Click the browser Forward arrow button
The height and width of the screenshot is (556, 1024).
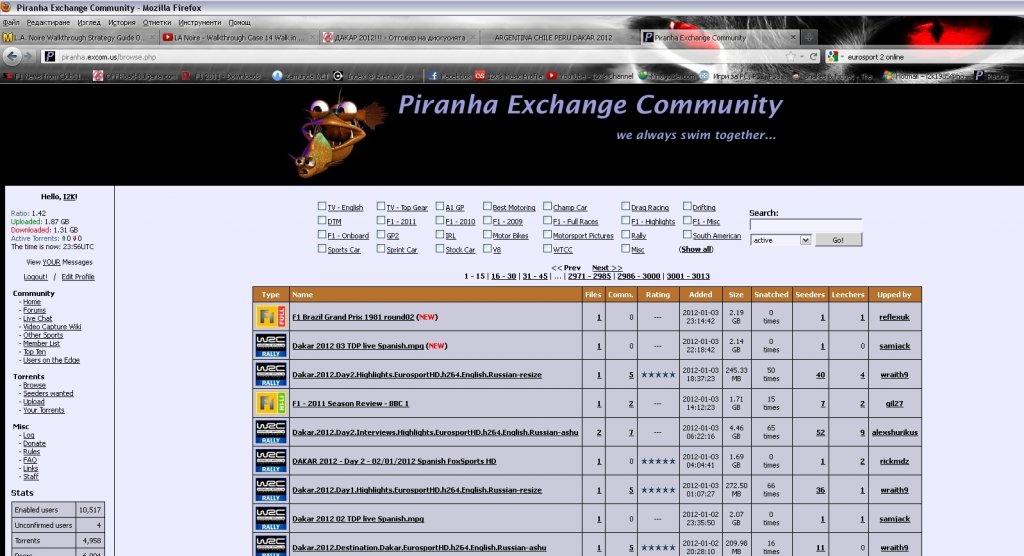coord(28,57)
